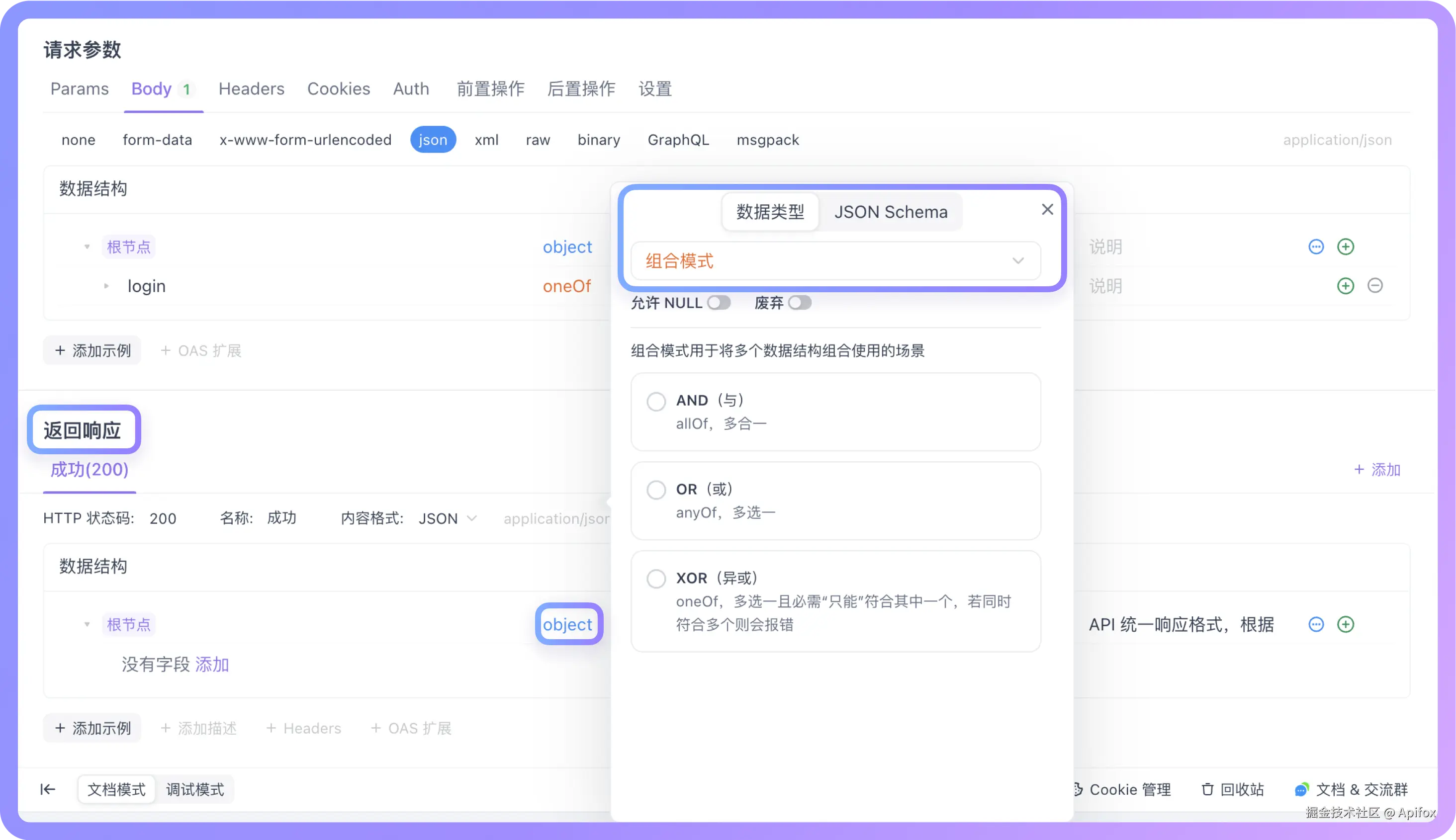Click 添加描述 under response
Screen dimensions: 1456x840
click(198, 728)
